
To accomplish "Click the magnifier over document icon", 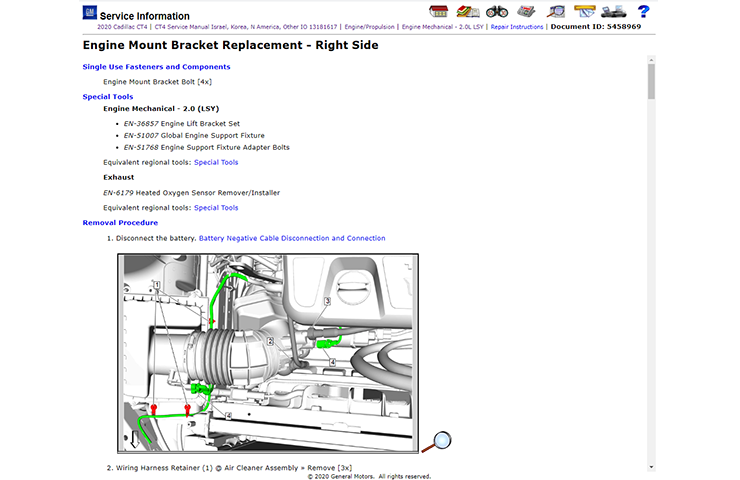I will [x=555, y=11].
